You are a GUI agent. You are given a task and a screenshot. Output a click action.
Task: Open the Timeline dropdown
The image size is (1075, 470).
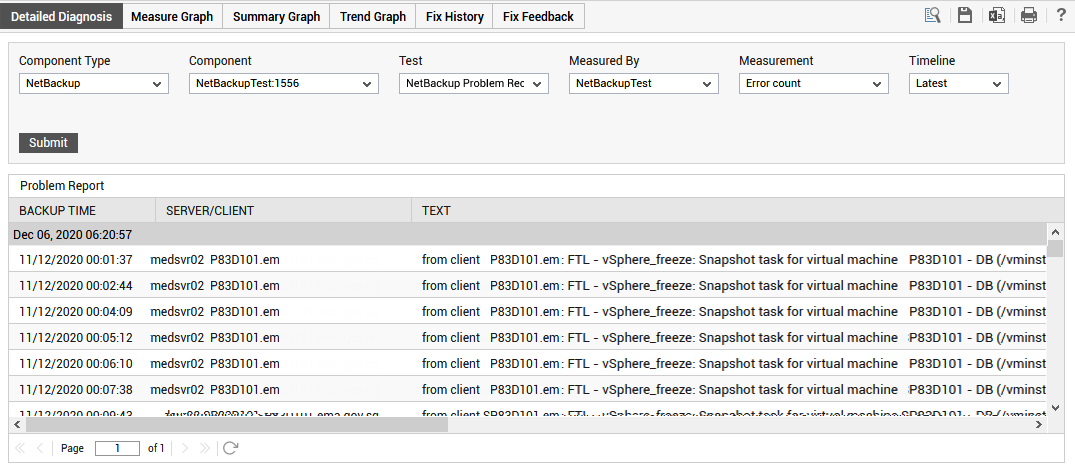click(x=958, y=84)
